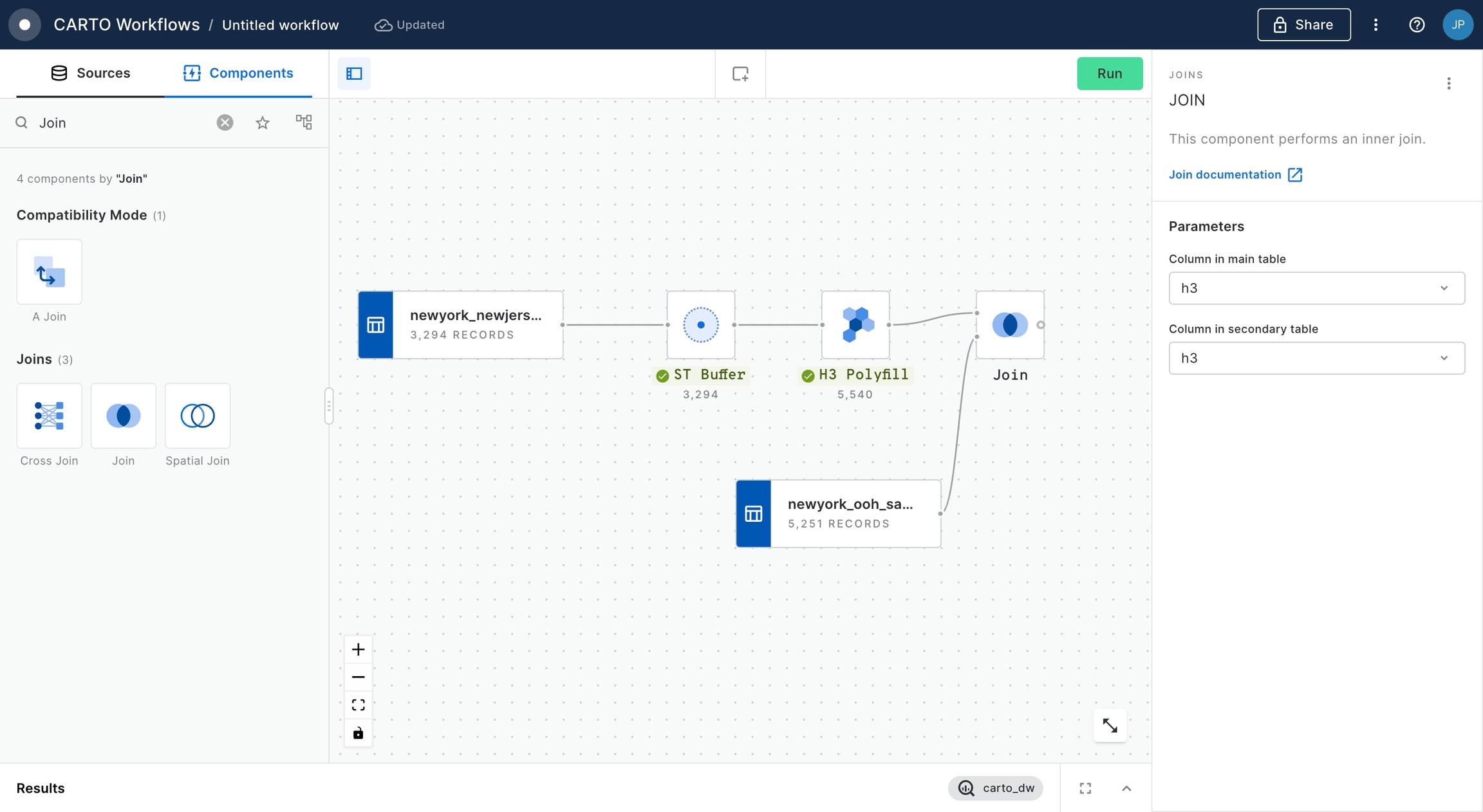This screenshot has width=1483, height=812.
Task: Click the Joins section heading
Action: (34, 359)
